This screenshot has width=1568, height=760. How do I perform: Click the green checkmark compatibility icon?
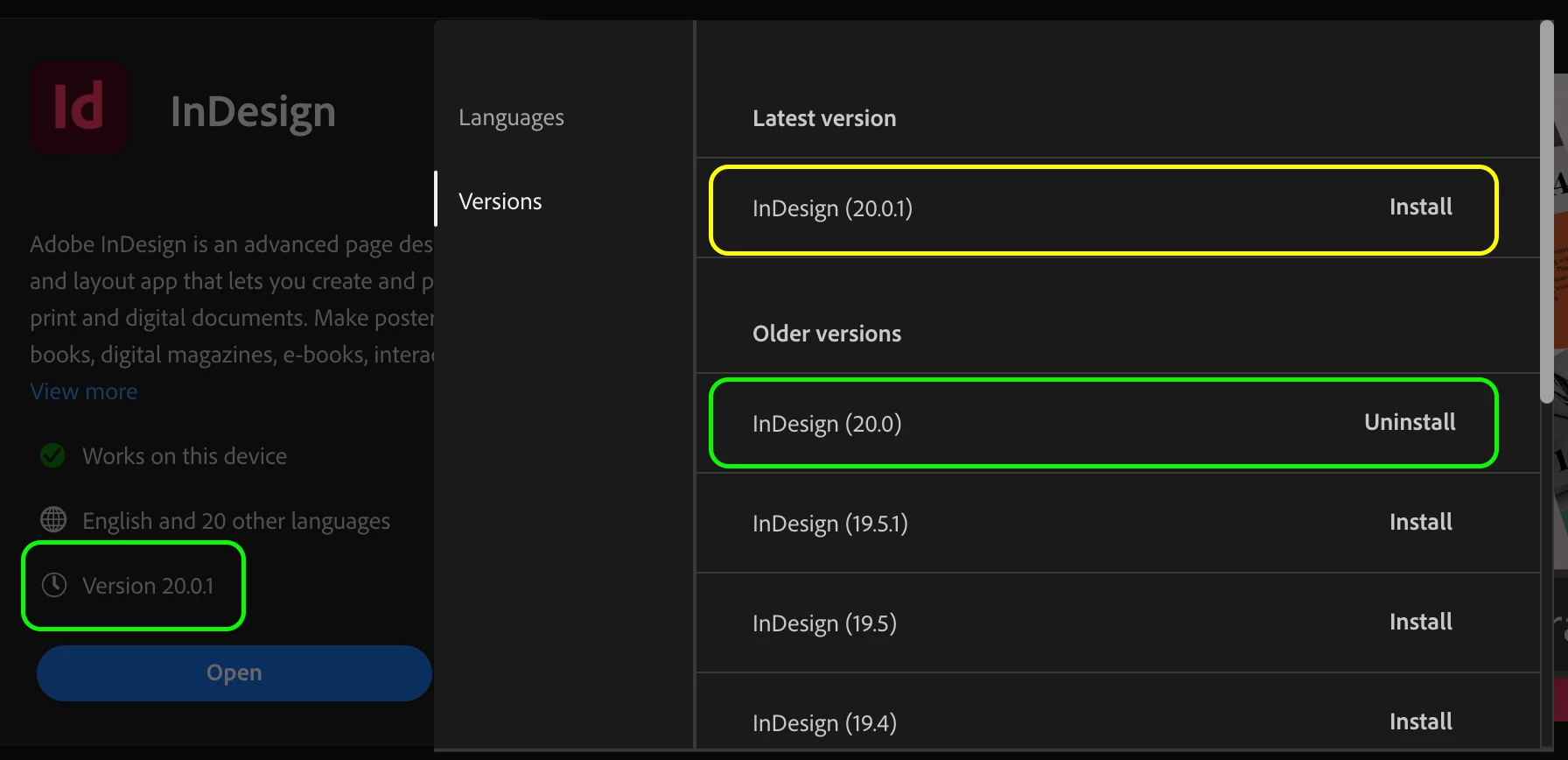pos(53,455)
